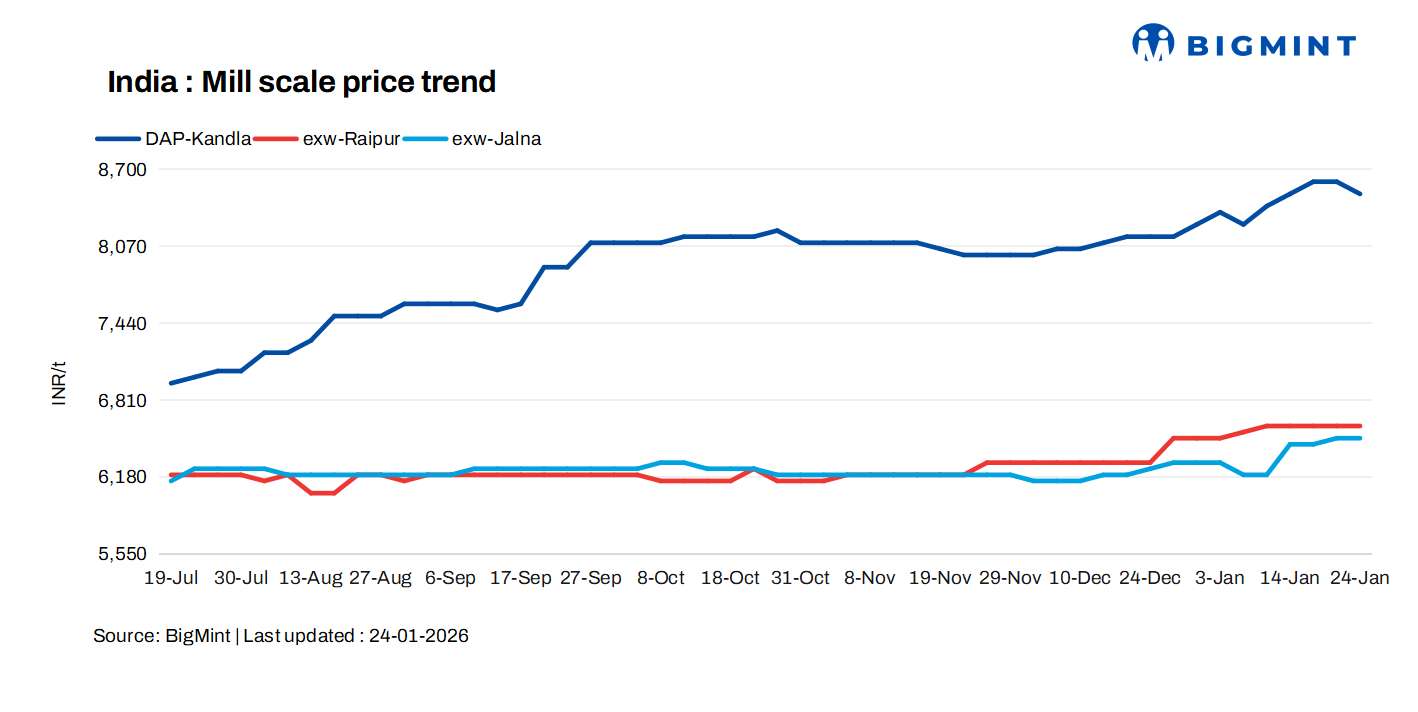
Task: Click the BIGMINT brand name text
Action: tap(1271, 46)
